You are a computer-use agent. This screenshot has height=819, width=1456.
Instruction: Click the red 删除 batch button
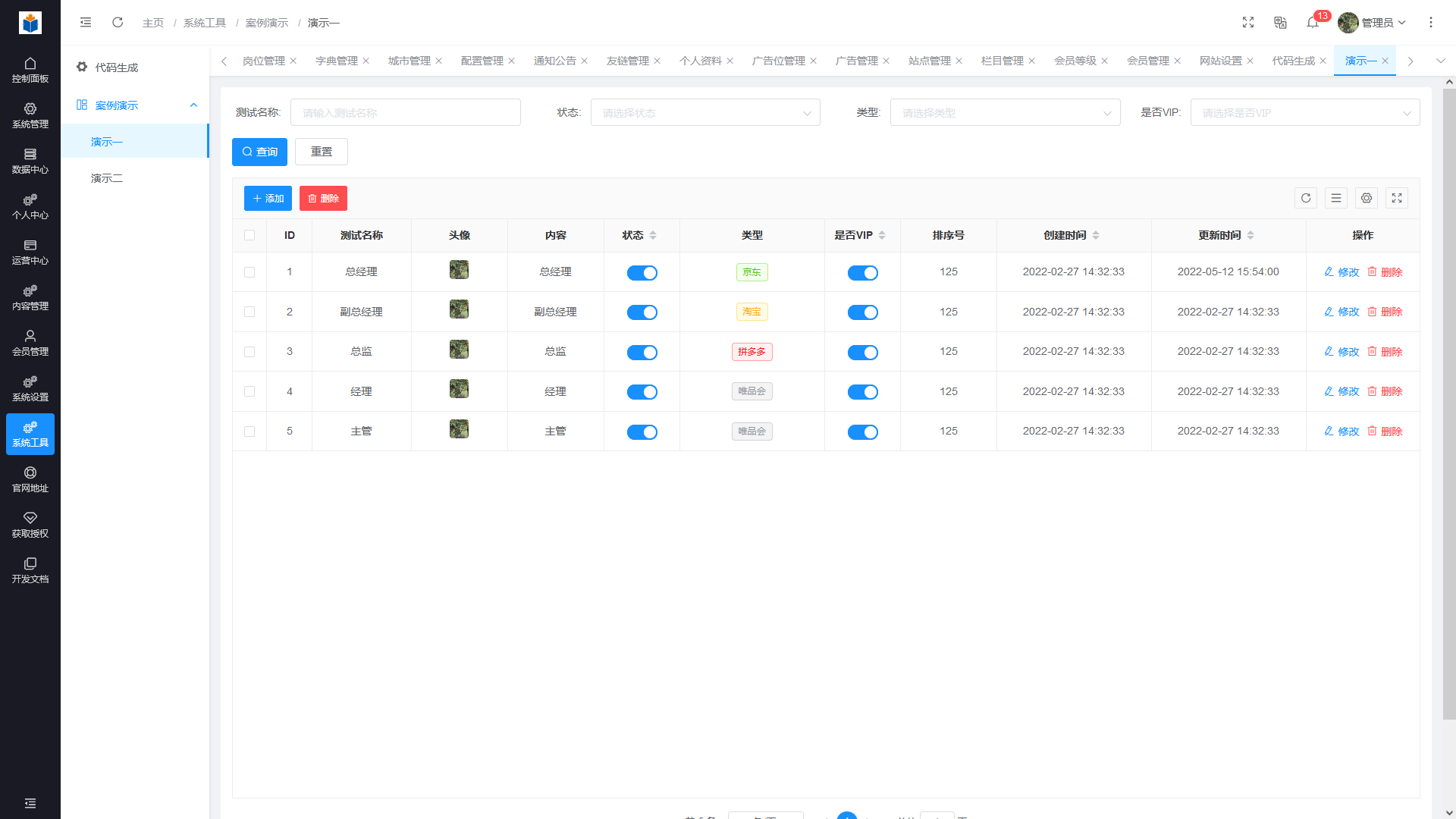pyautogui.click(x=323, y=198)
